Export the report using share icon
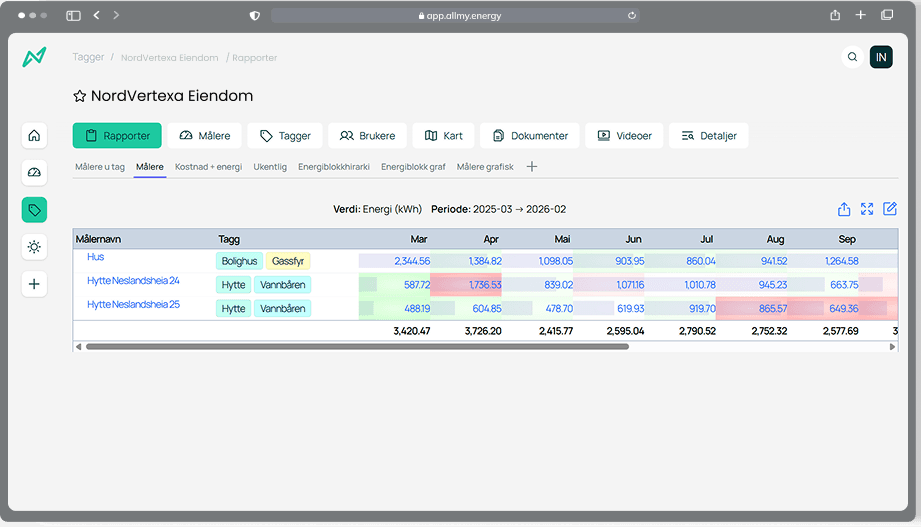Viewport: 921px width, 527px height. tap(844, 209)
